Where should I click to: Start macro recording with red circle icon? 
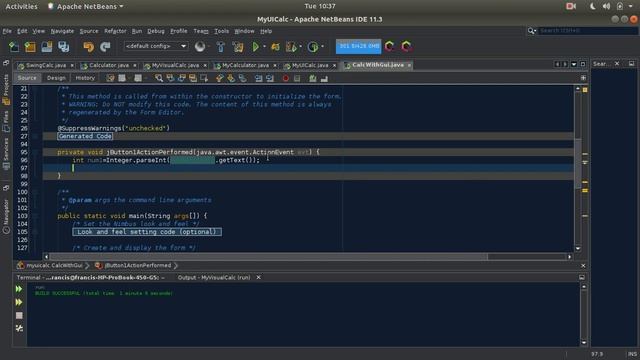tap(286, 78)
